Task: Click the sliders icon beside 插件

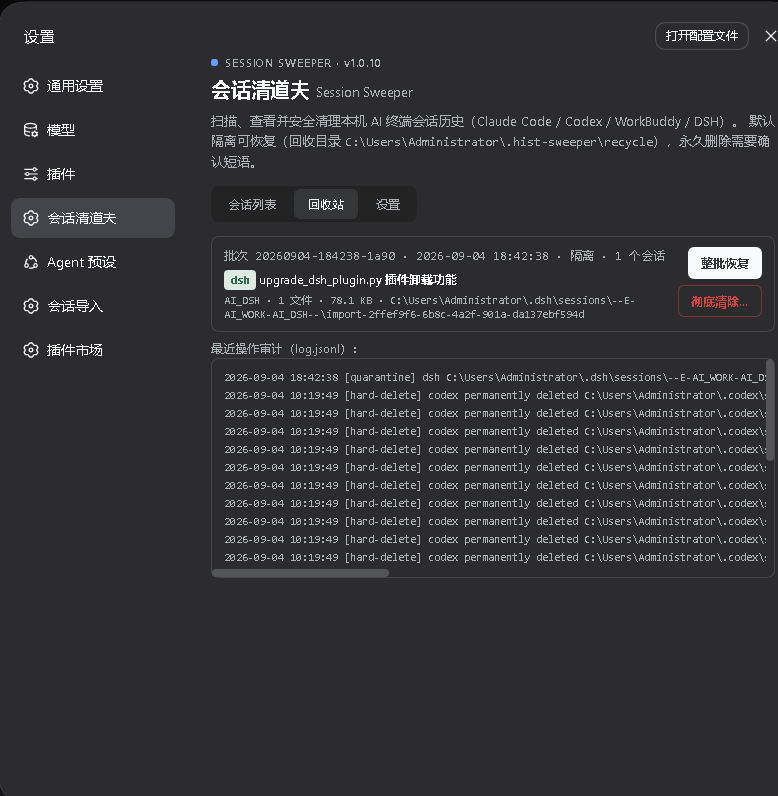Action: coord(31,174)
